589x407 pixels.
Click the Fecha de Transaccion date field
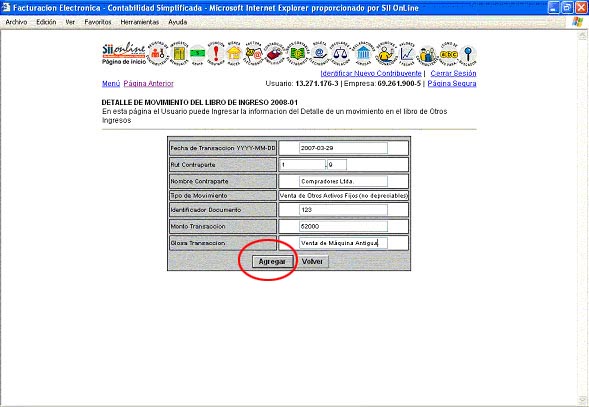[343, 148]
